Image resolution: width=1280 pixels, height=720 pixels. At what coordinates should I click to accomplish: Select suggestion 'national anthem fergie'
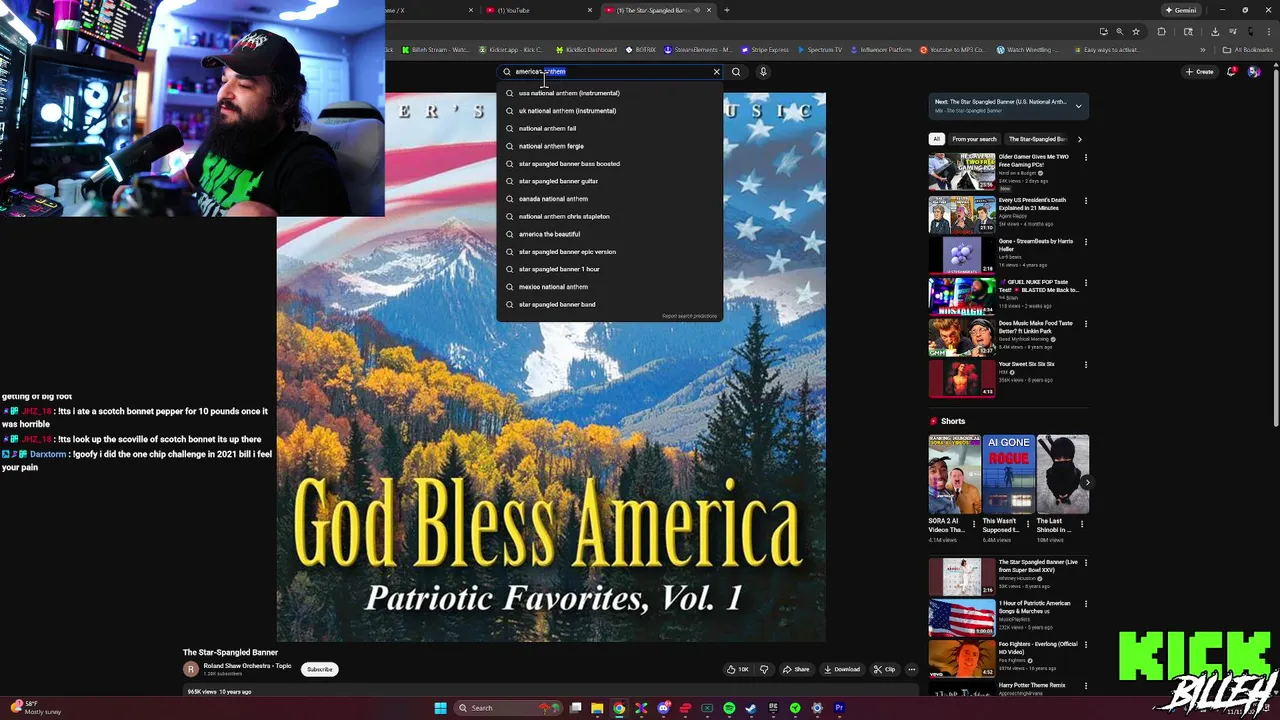(610, 146)
